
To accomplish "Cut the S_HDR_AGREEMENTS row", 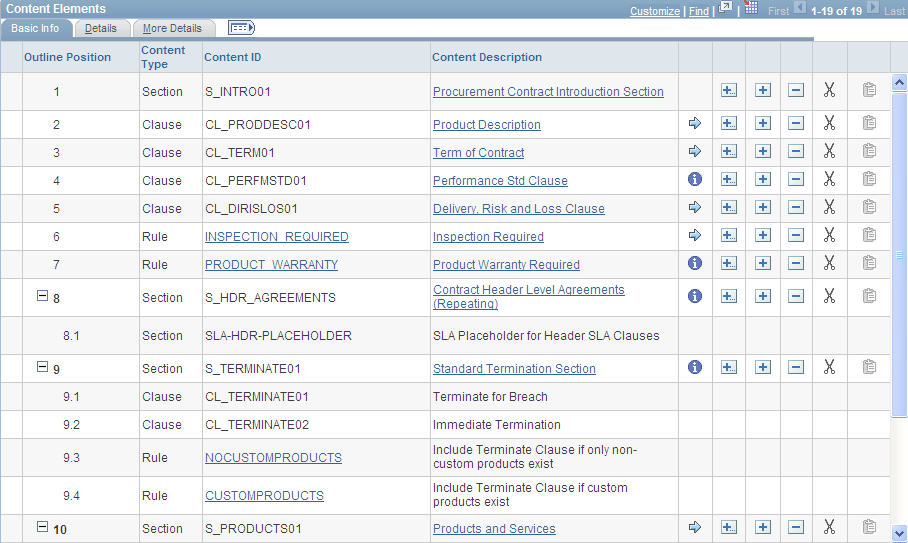I will [829, 296].
